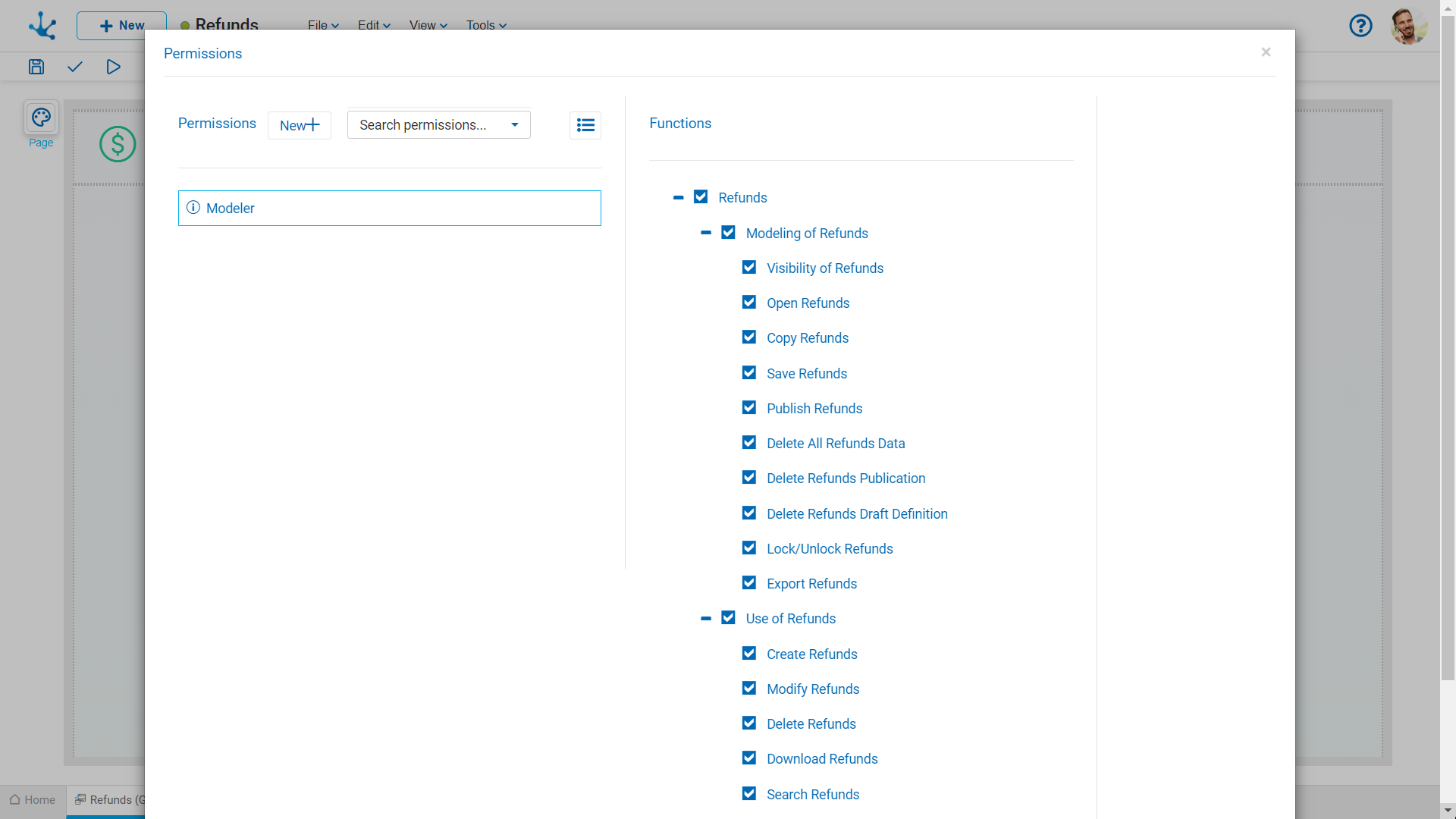Click the info icon beside Modeler
Image resolution: width=1456 pixels, height=819 pixels.
[x=193, y=208]
